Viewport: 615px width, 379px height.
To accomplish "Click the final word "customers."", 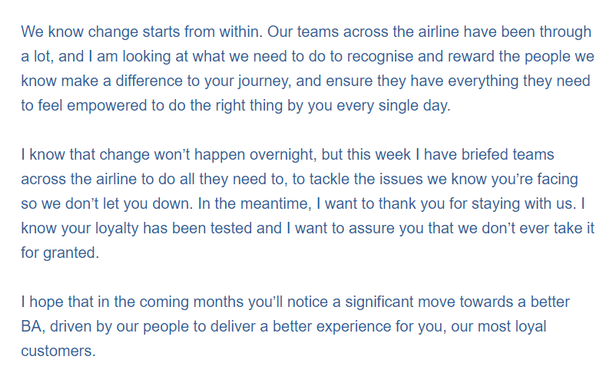I will click(58, 351).
